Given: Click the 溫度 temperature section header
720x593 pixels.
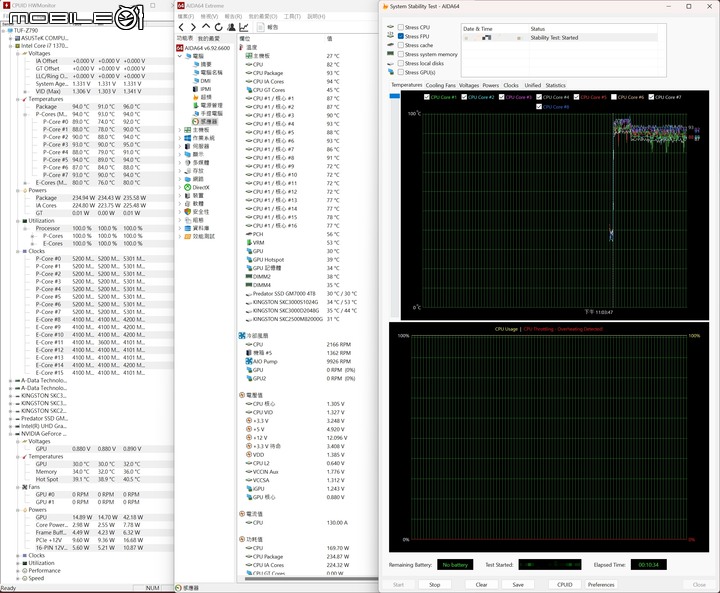Looking at the screenshot, I should pos(249,47).
